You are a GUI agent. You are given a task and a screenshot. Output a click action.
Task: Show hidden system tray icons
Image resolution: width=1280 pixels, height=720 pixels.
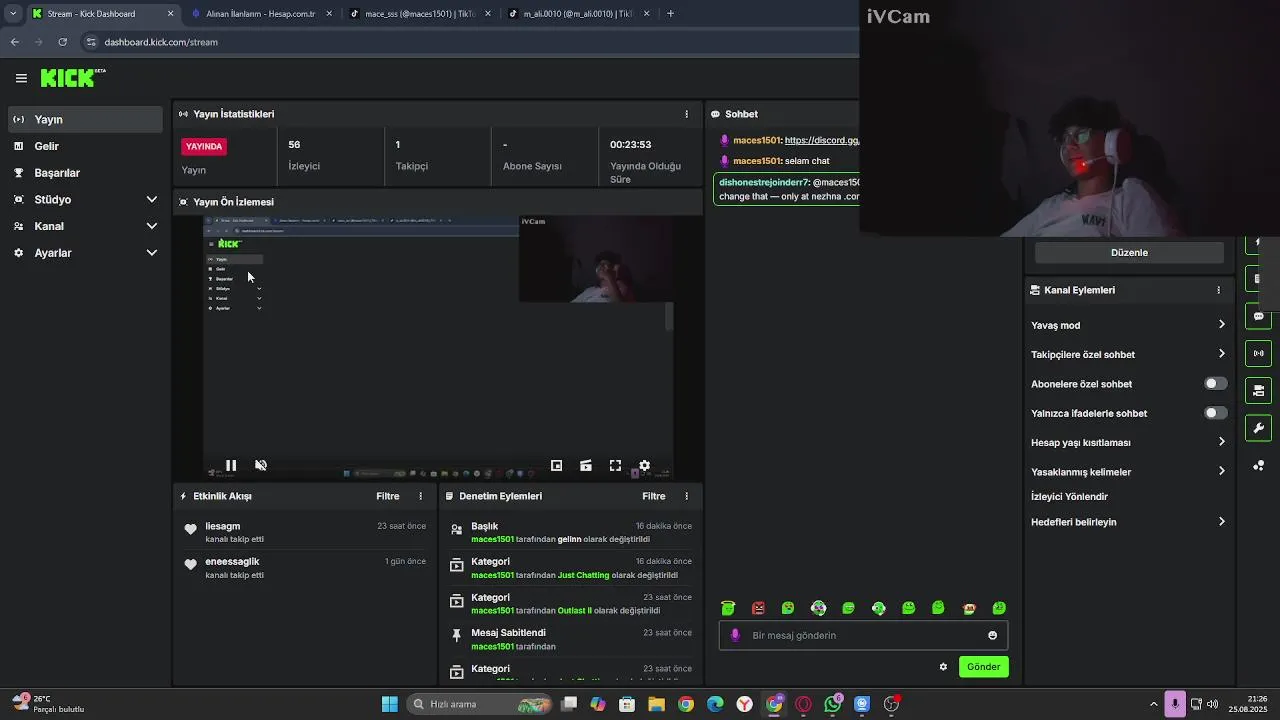pos(1153,704)
